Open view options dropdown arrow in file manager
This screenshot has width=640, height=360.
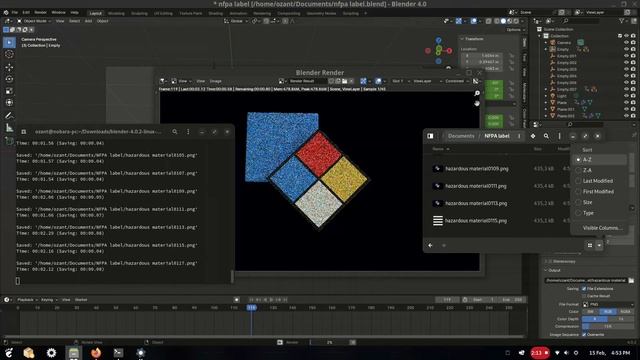(x=599, y=245)
